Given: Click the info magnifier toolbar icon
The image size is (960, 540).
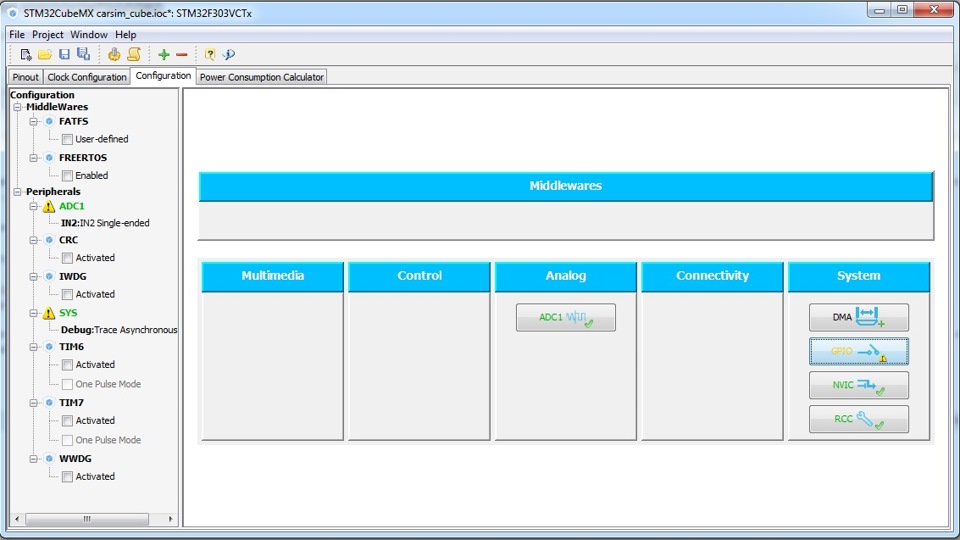Looking at the screenshot, I should pyautogui.click(x=228, y=54).
